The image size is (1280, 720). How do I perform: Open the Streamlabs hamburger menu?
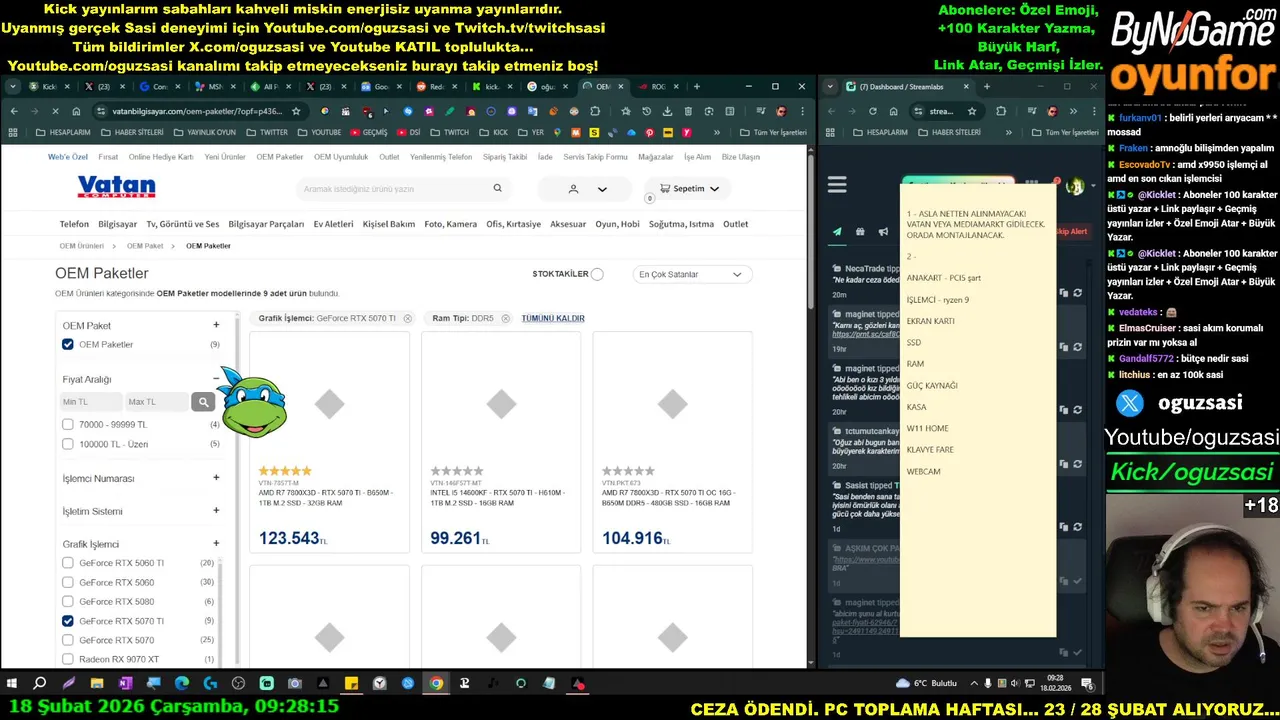837,185
